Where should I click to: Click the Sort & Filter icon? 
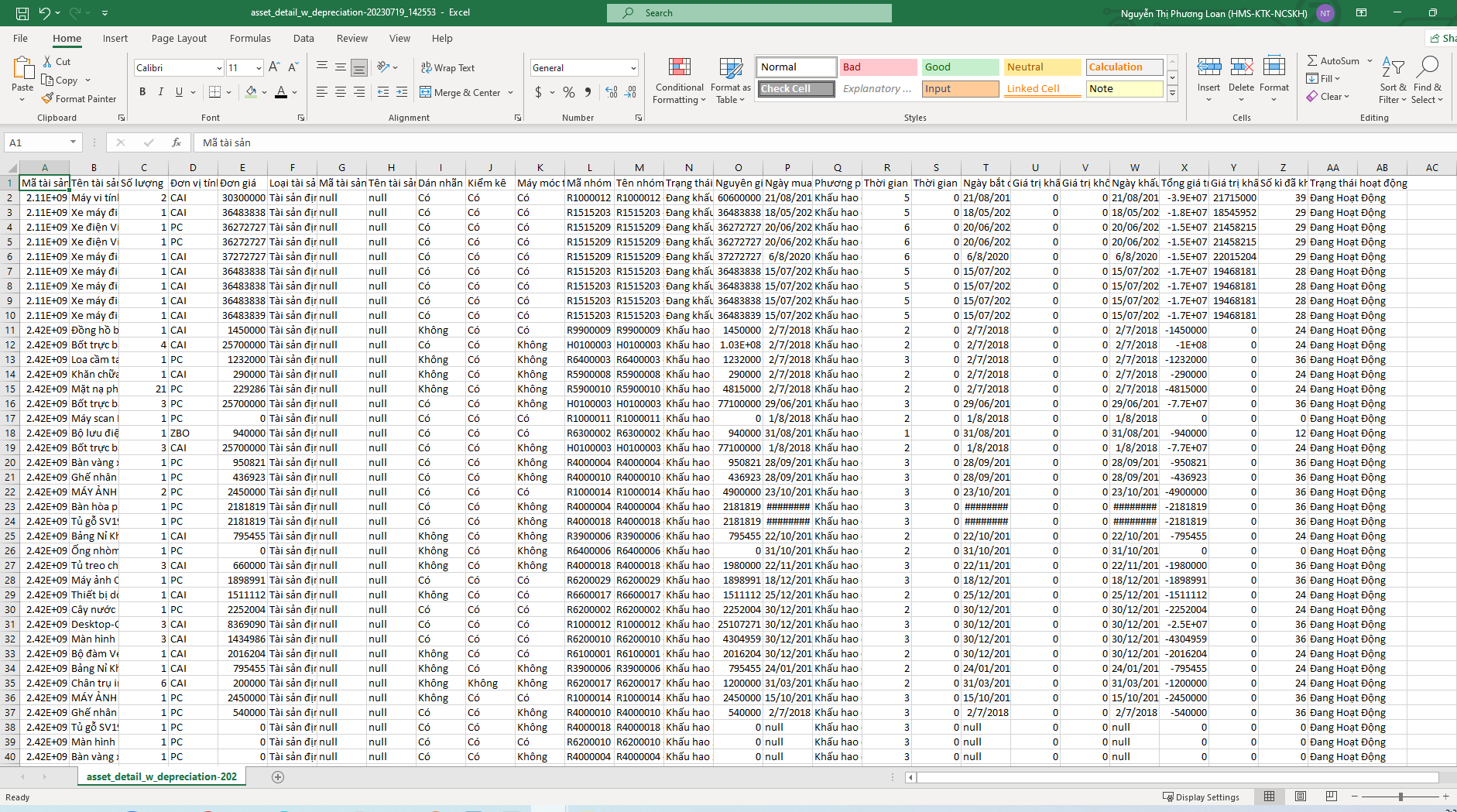tap(1393, 68)
